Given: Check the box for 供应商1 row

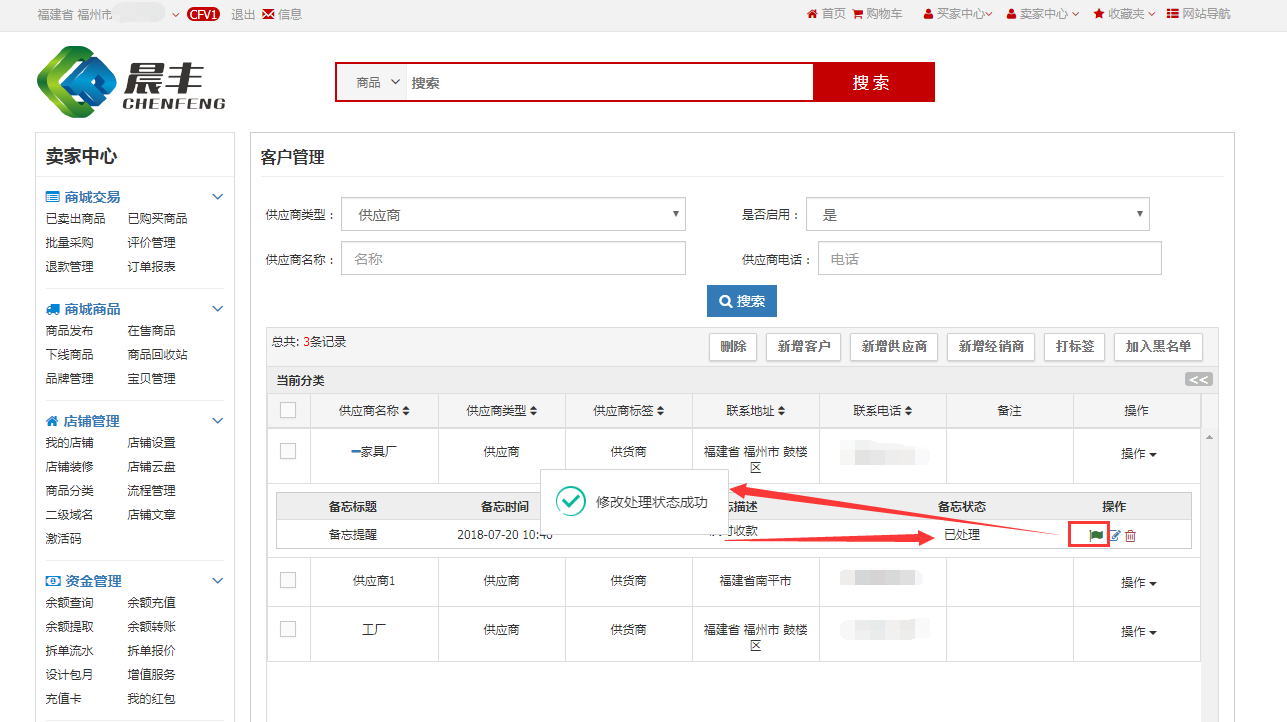Looking at the screenshot, I should pos(288,580).
